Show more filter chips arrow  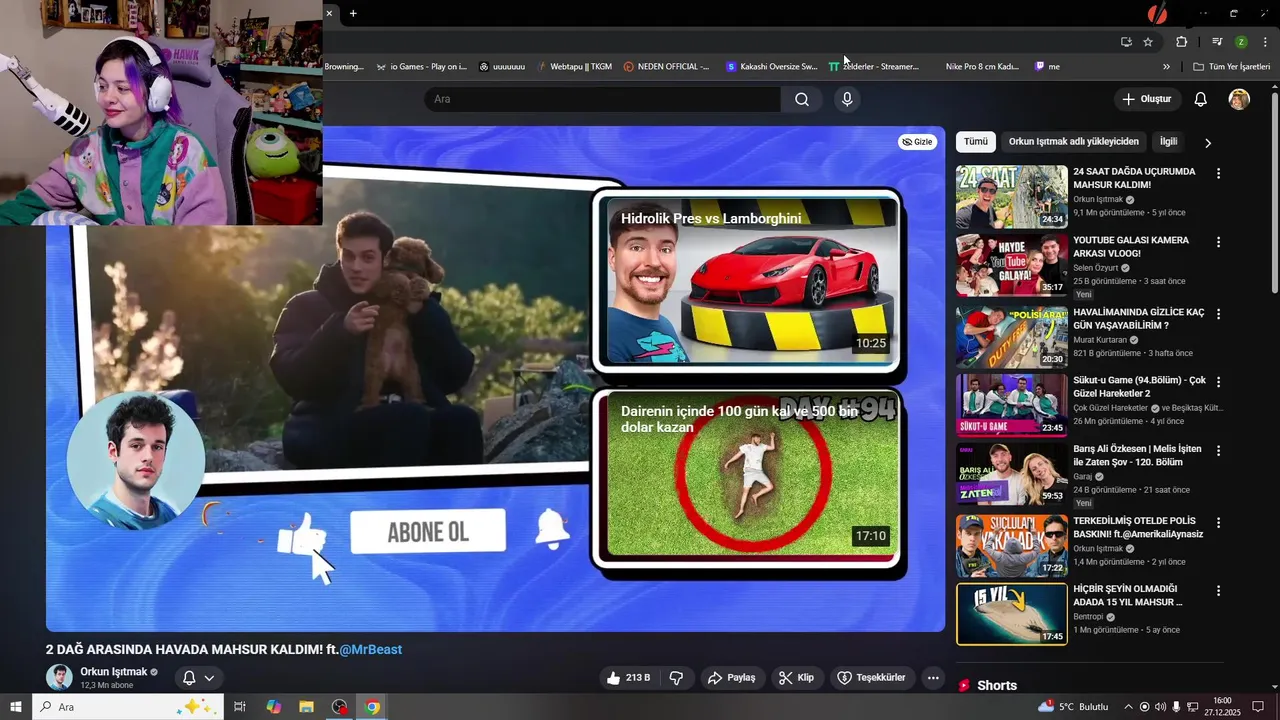click(1207, 142)
